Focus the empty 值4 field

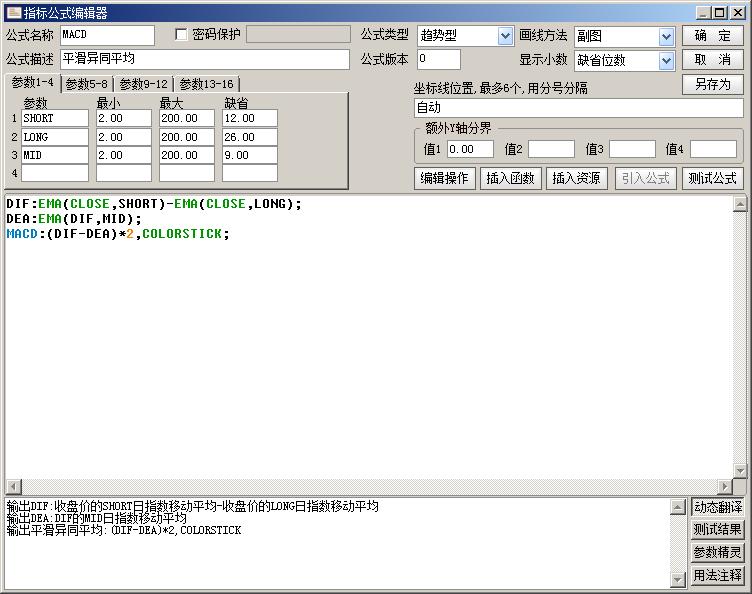pos(713,149)
